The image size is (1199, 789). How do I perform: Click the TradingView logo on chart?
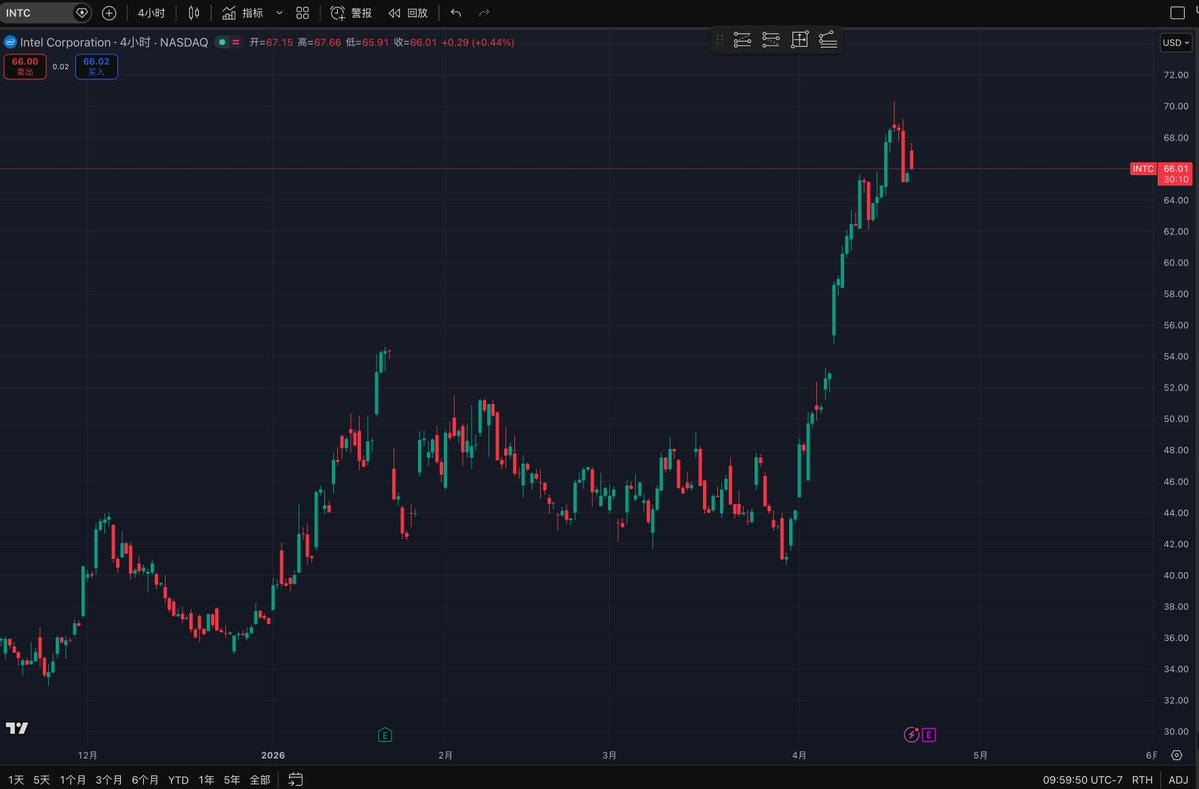[17, 728]
